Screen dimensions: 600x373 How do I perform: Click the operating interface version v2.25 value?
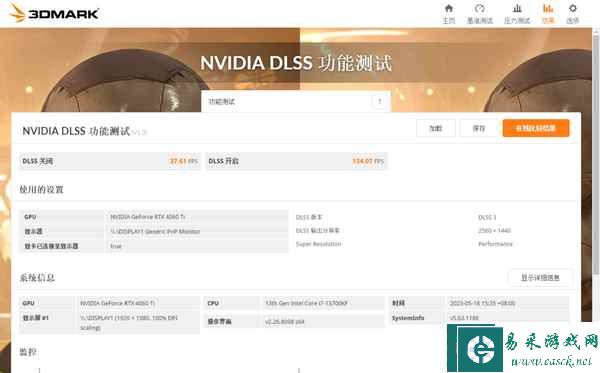[285, 322]
